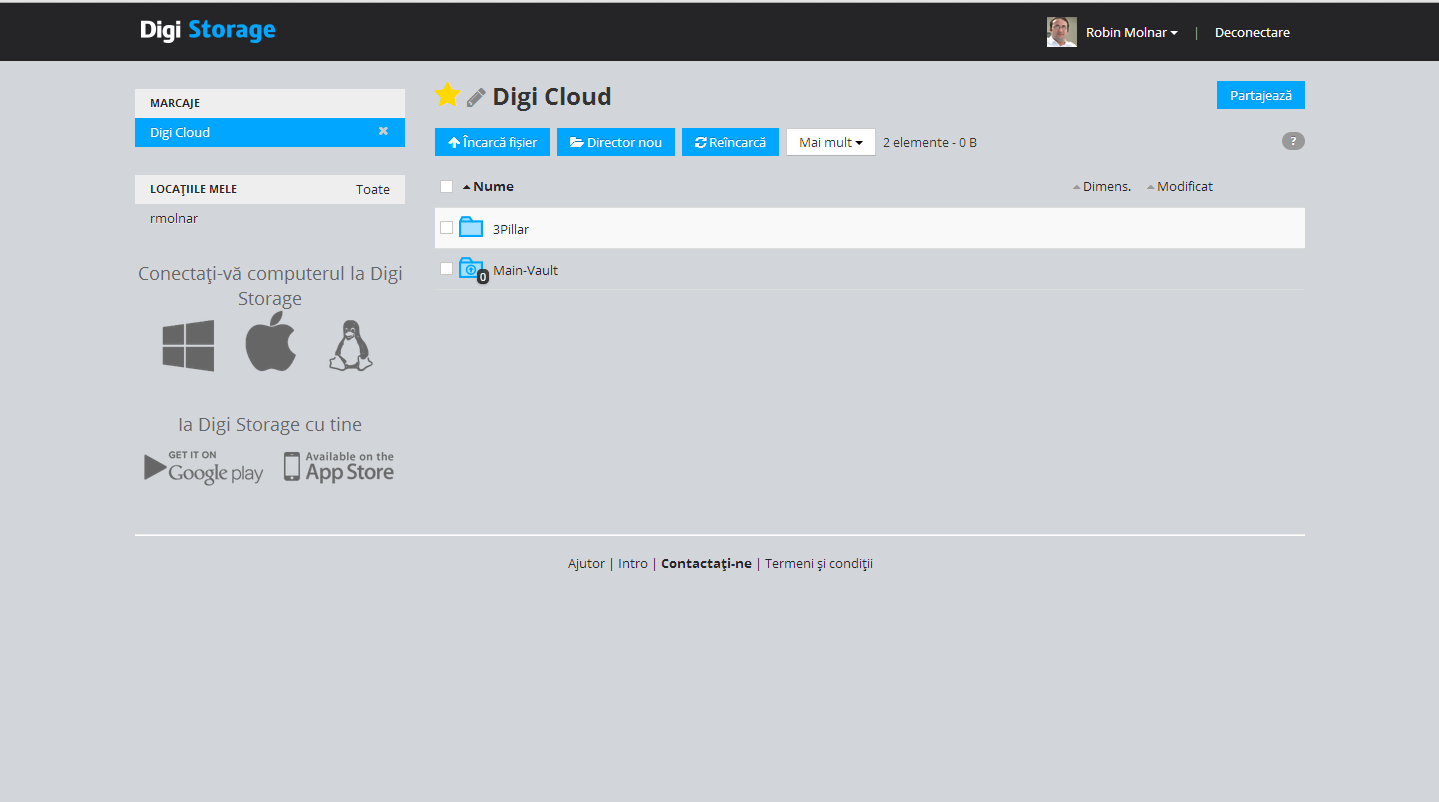The image size is (1439, 802).
Task: Expand the Robin Molnar user menu
Action: 1131,32
